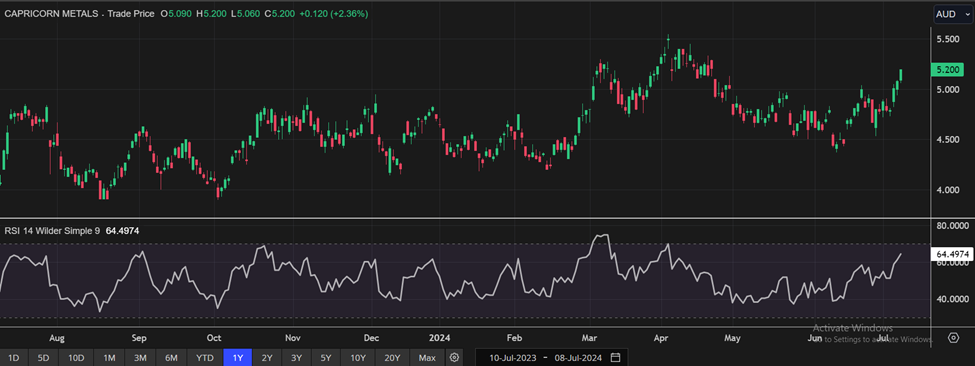Select the 20Y time range
Image resolution: width=975 pixels, height=366 pixels.
[392, 358]
